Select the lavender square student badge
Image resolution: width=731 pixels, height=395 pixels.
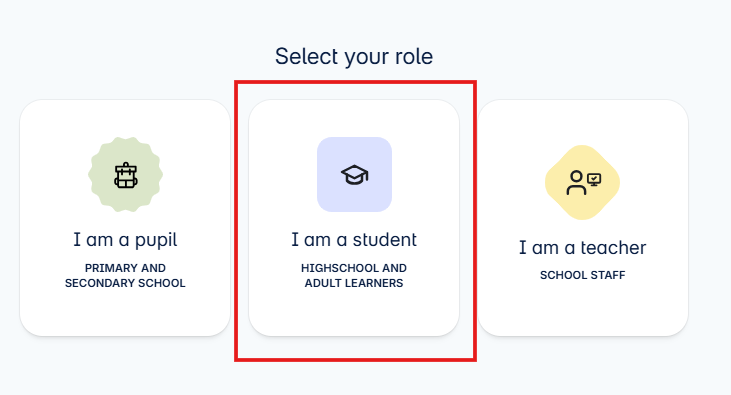point(354,174)
